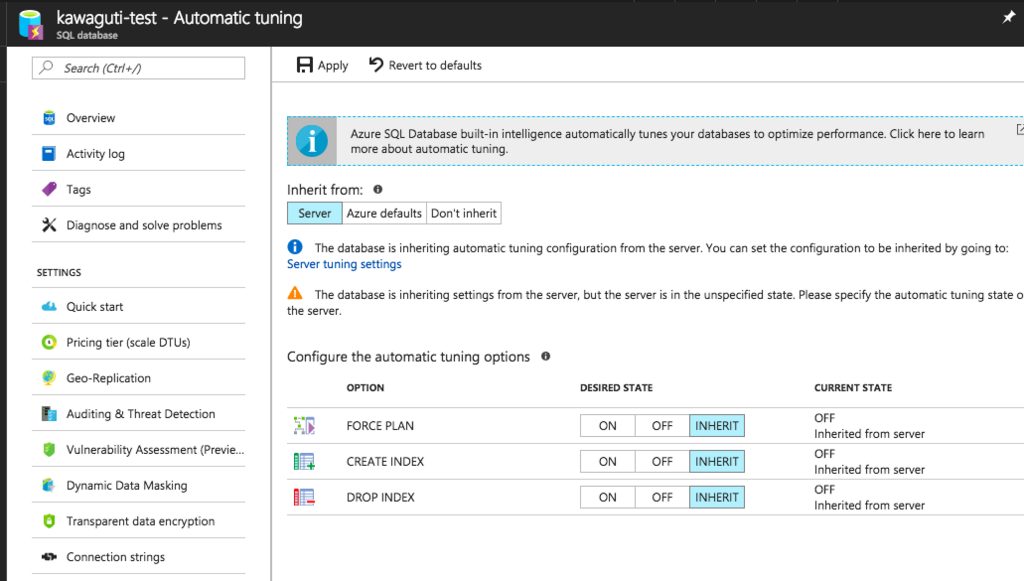Click the Geo-Replication globe icon
The image size is (1024, 581).
point(49,378)
